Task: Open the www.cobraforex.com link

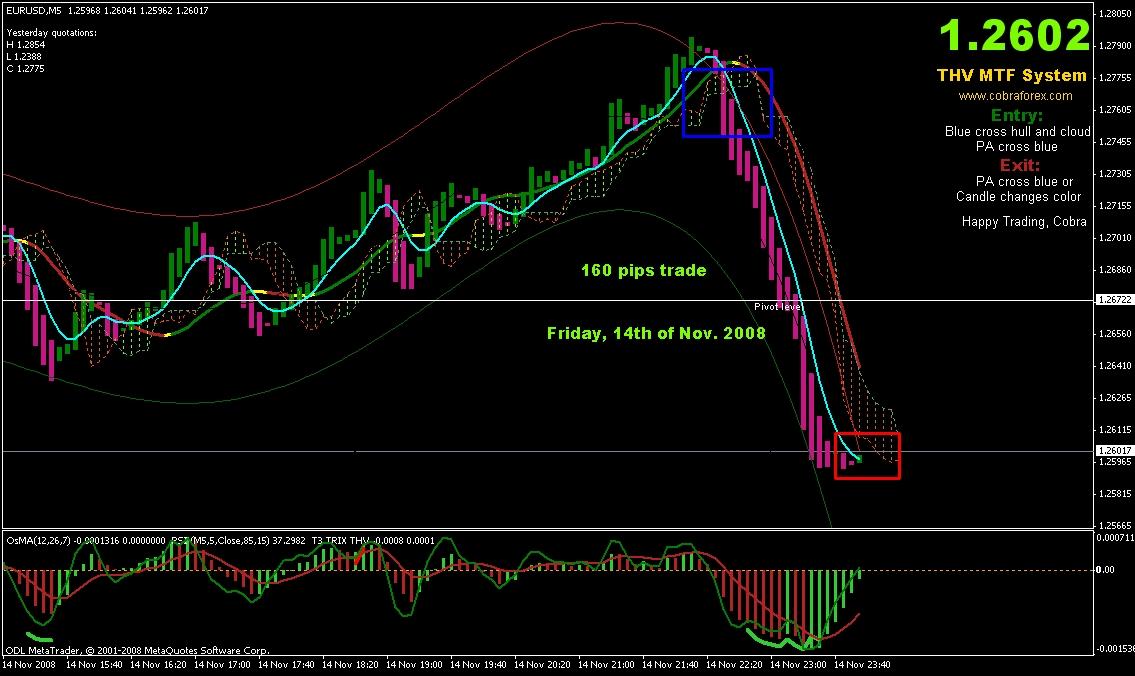Action: coord(1015,96)
